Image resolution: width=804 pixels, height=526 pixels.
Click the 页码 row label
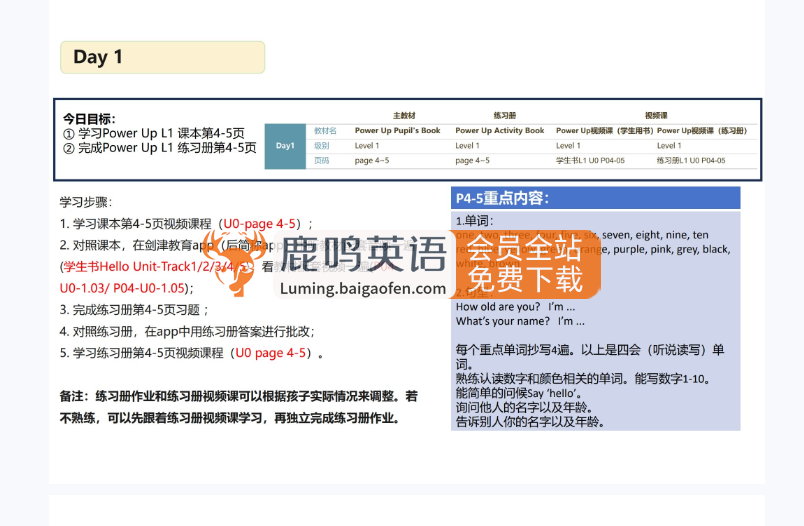pos(321,160)
